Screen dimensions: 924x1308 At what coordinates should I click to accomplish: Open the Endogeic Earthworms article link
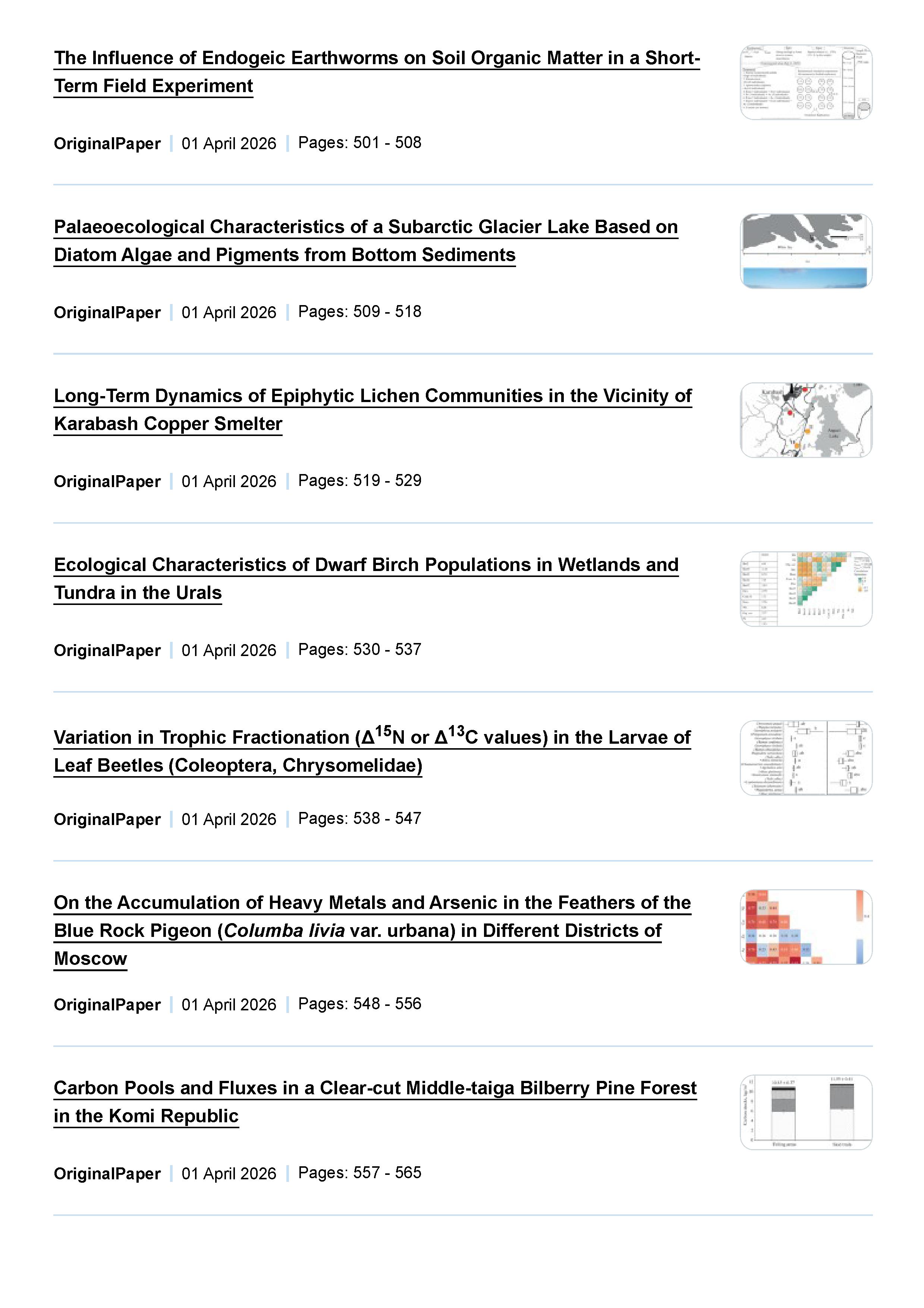(x=376, y=58)
